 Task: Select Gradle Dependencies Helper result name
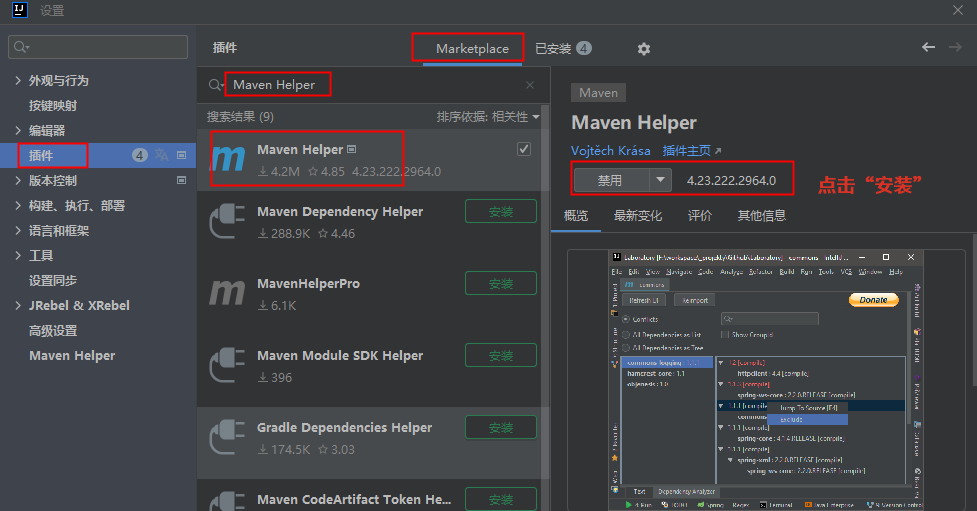click(x=345, y=427)
